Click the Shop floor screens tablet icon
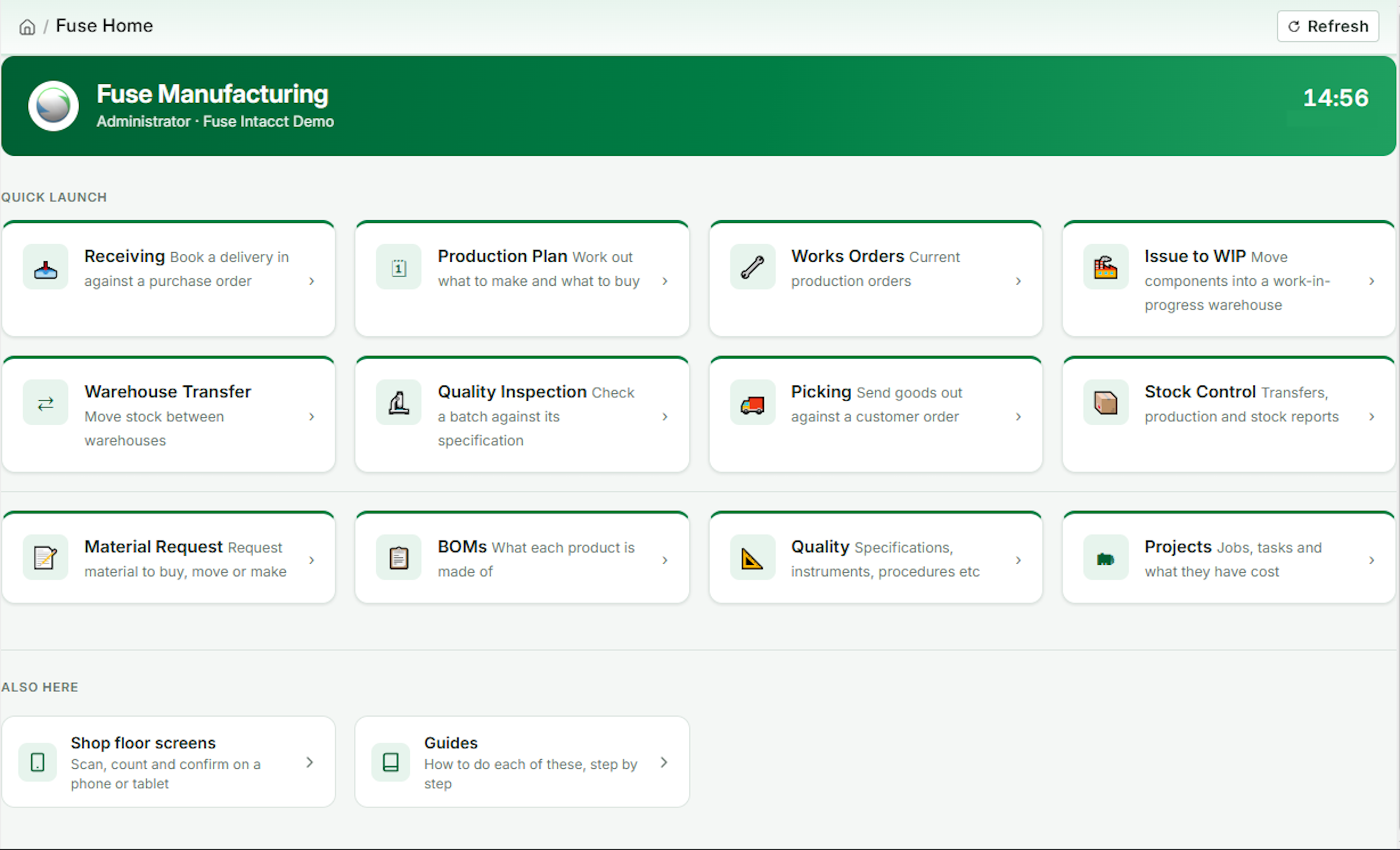The image size is (1400, 850). pyautogui.click(x=38, y=762)
